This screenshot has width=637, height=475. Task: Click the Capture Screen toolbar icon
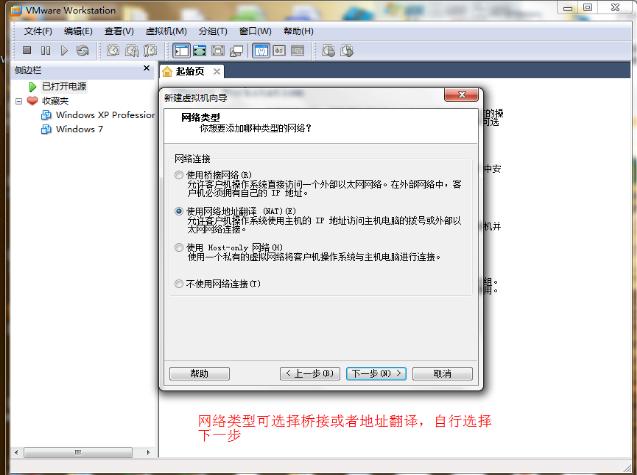point(328,51)
